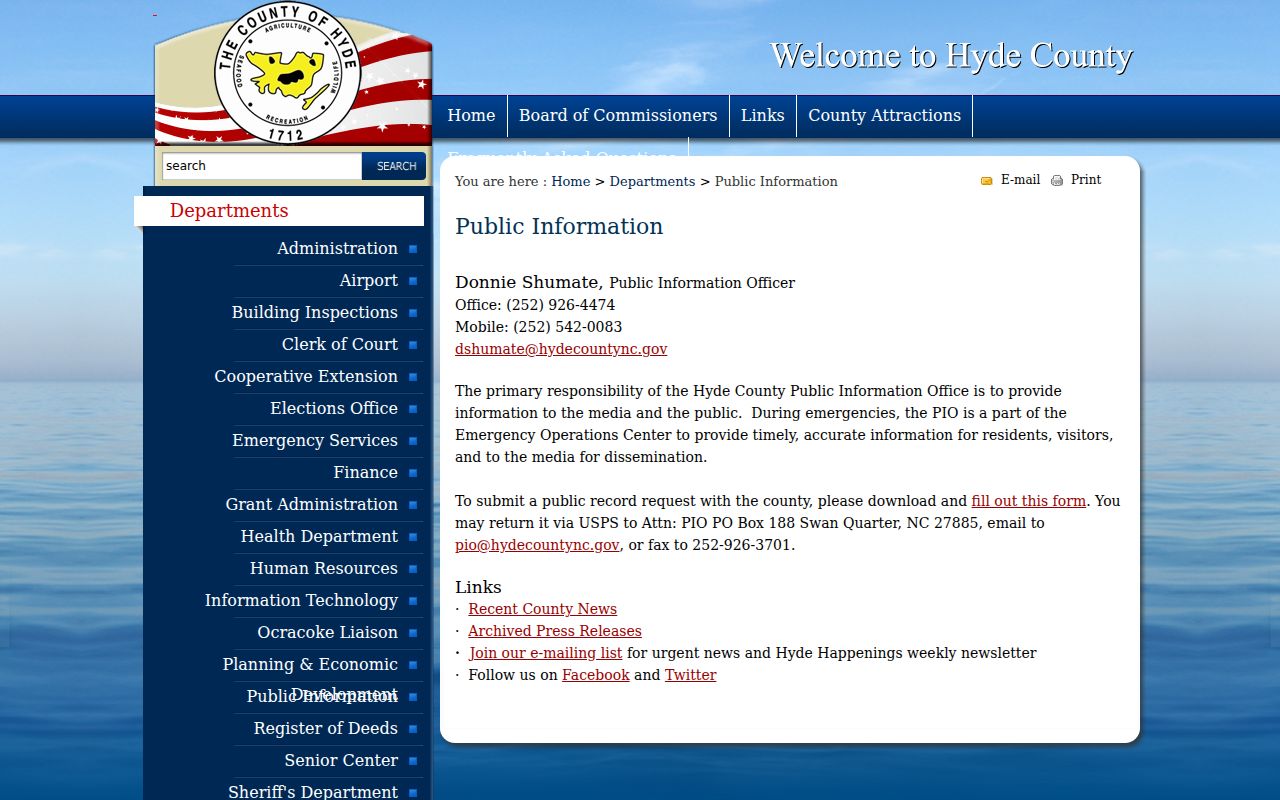Click the blue bullet beside Finance
Screen dimensions: 1280x800
[x=413, y=473]
